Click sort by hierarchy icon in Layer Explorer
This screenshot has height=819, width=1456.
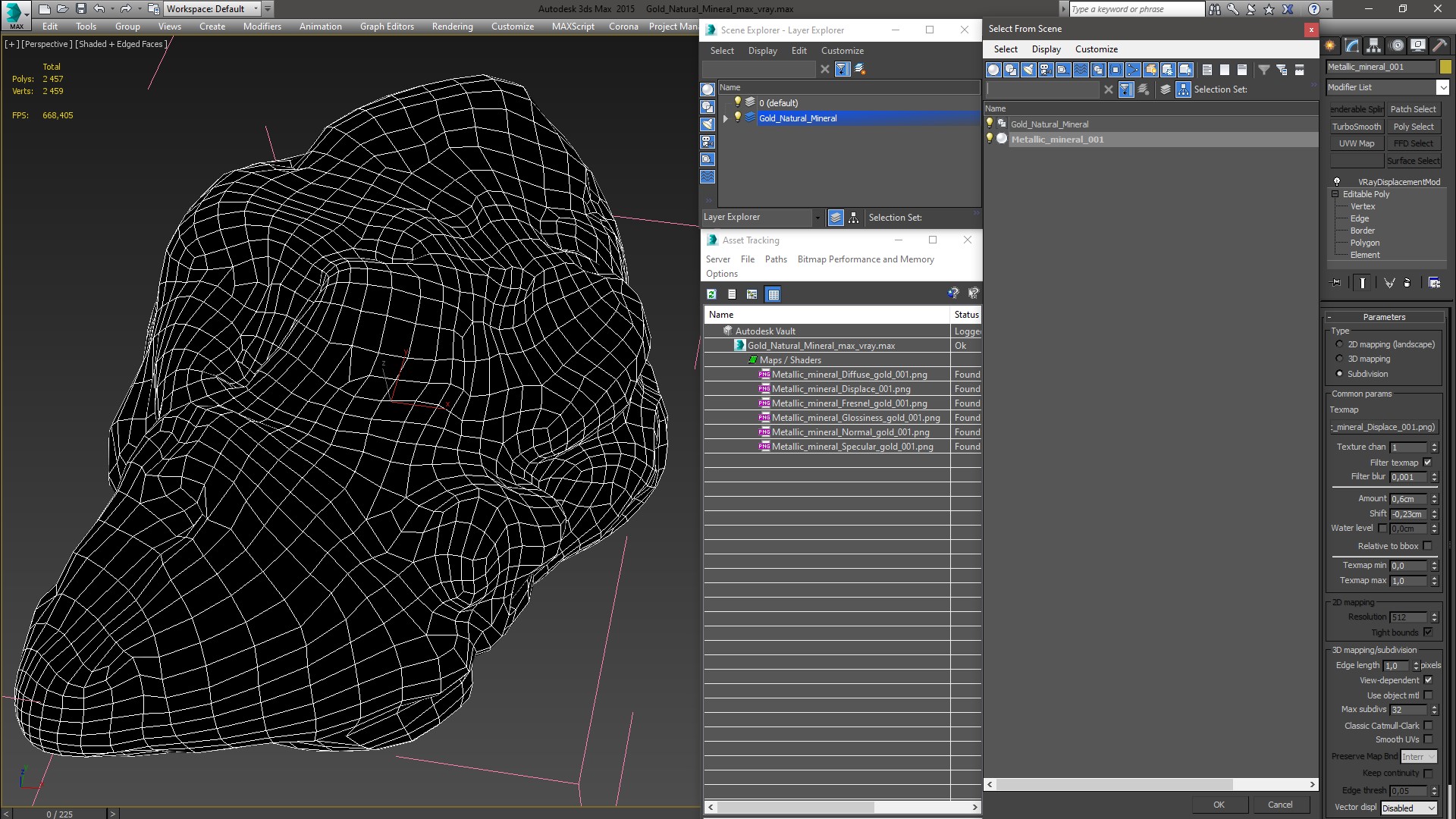pyautogui.click(x=854, y=218)
